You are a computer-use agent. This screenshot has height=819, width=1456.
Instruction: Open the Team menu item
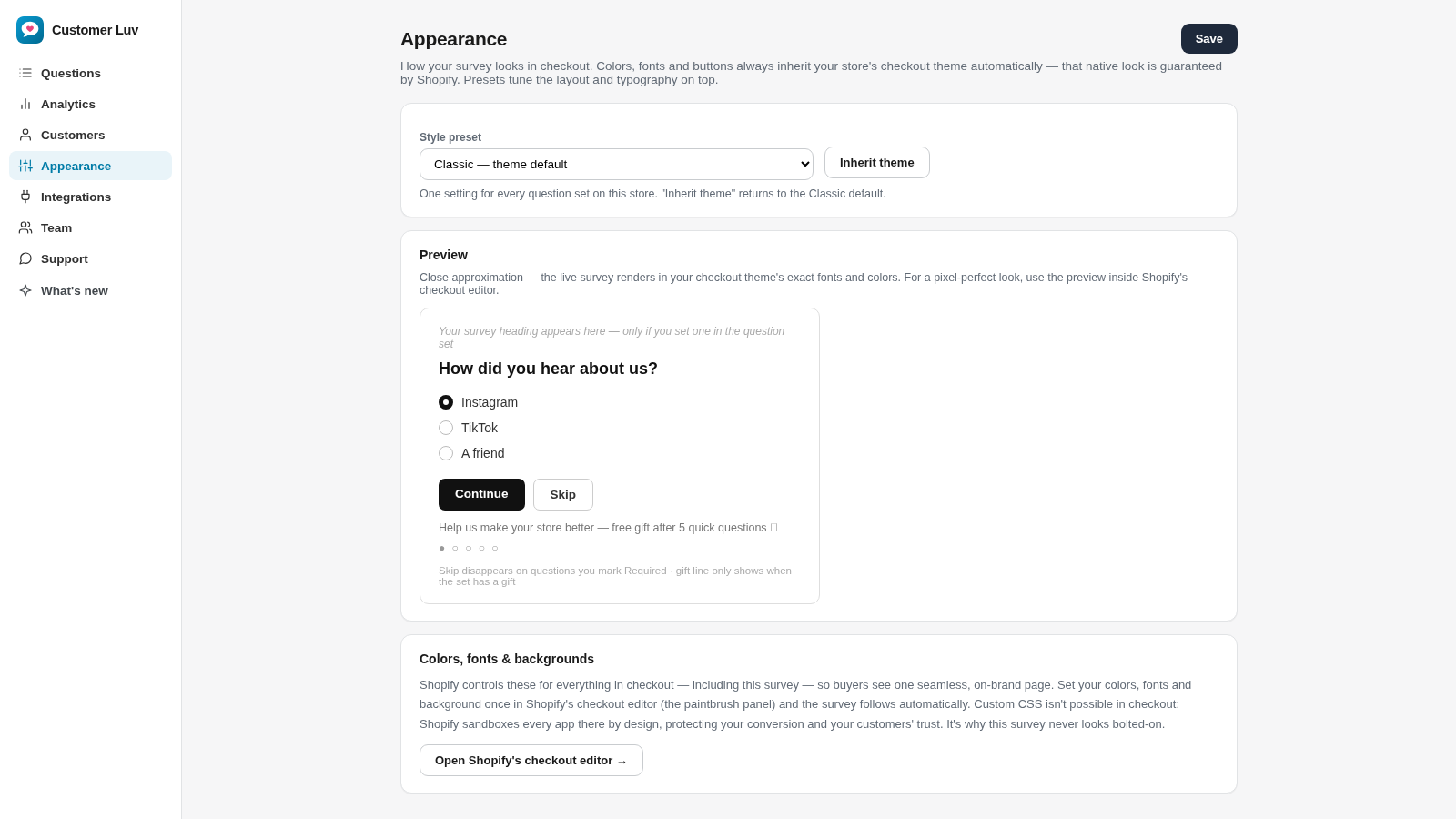90,227
